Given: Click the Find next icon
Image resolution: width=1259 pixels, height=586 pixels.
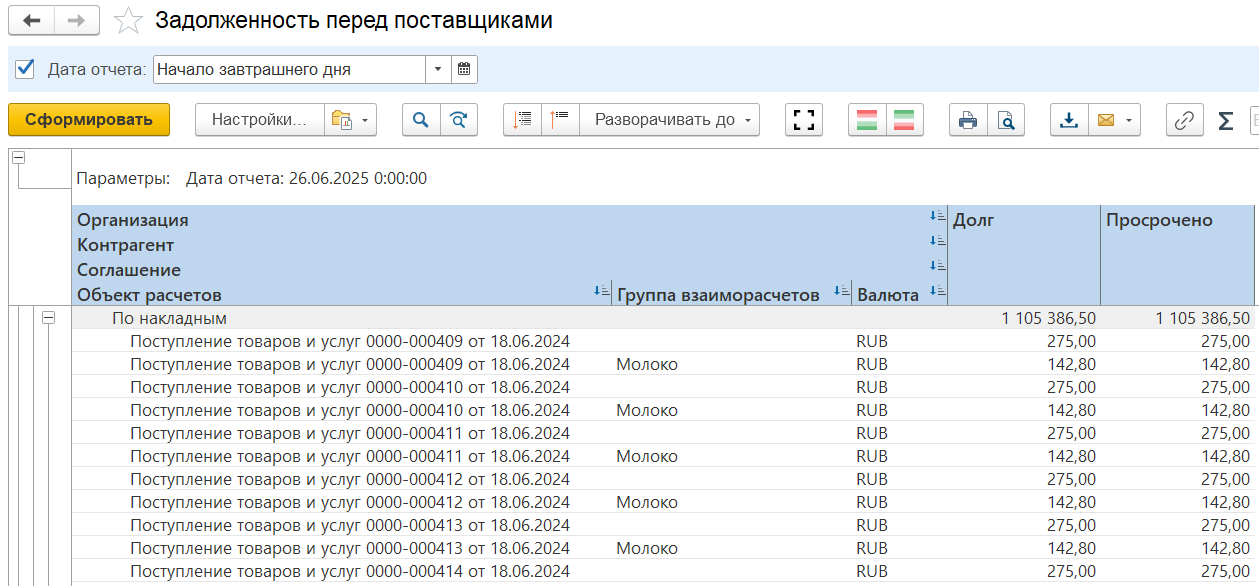Looking at the screenshot, I should [459, 120].
